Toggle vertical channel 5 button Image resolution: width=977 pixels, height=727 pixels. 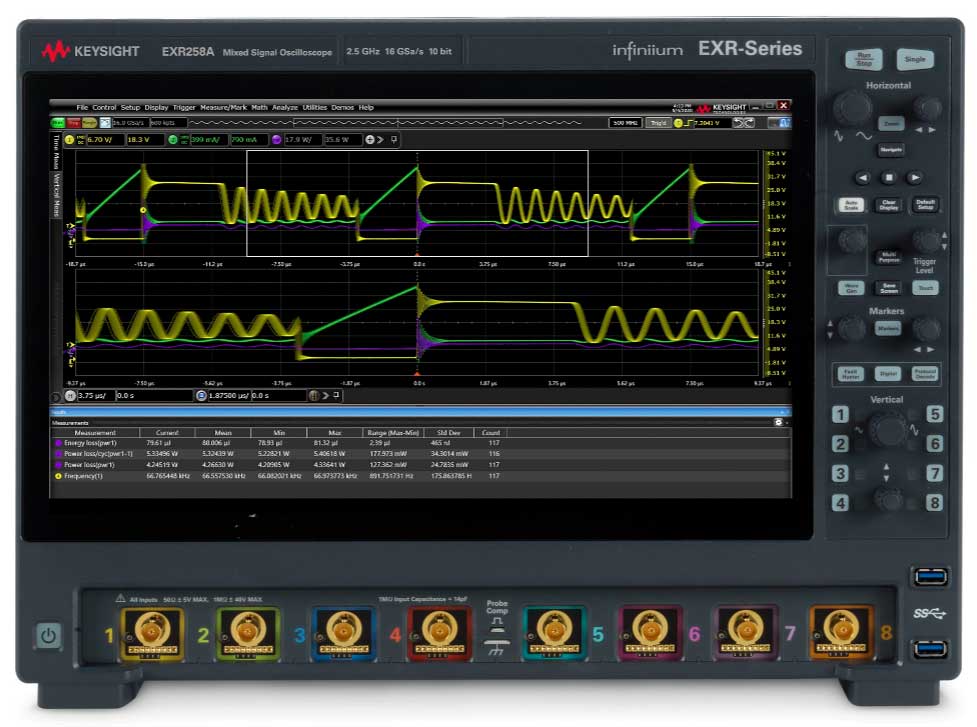934,414
